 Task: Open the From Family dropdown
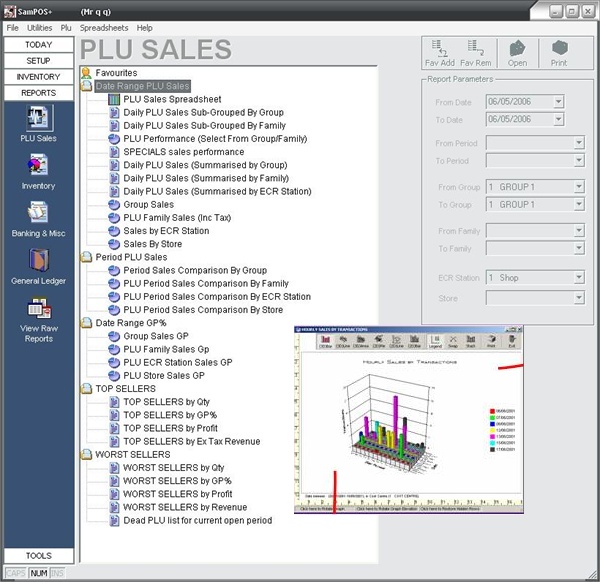[579, 230]
